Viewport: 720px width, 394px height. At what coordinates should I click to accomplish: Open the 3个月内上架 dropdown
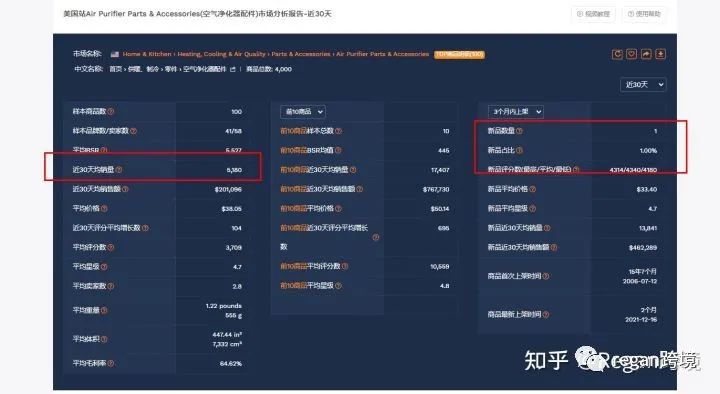[516, 112]
